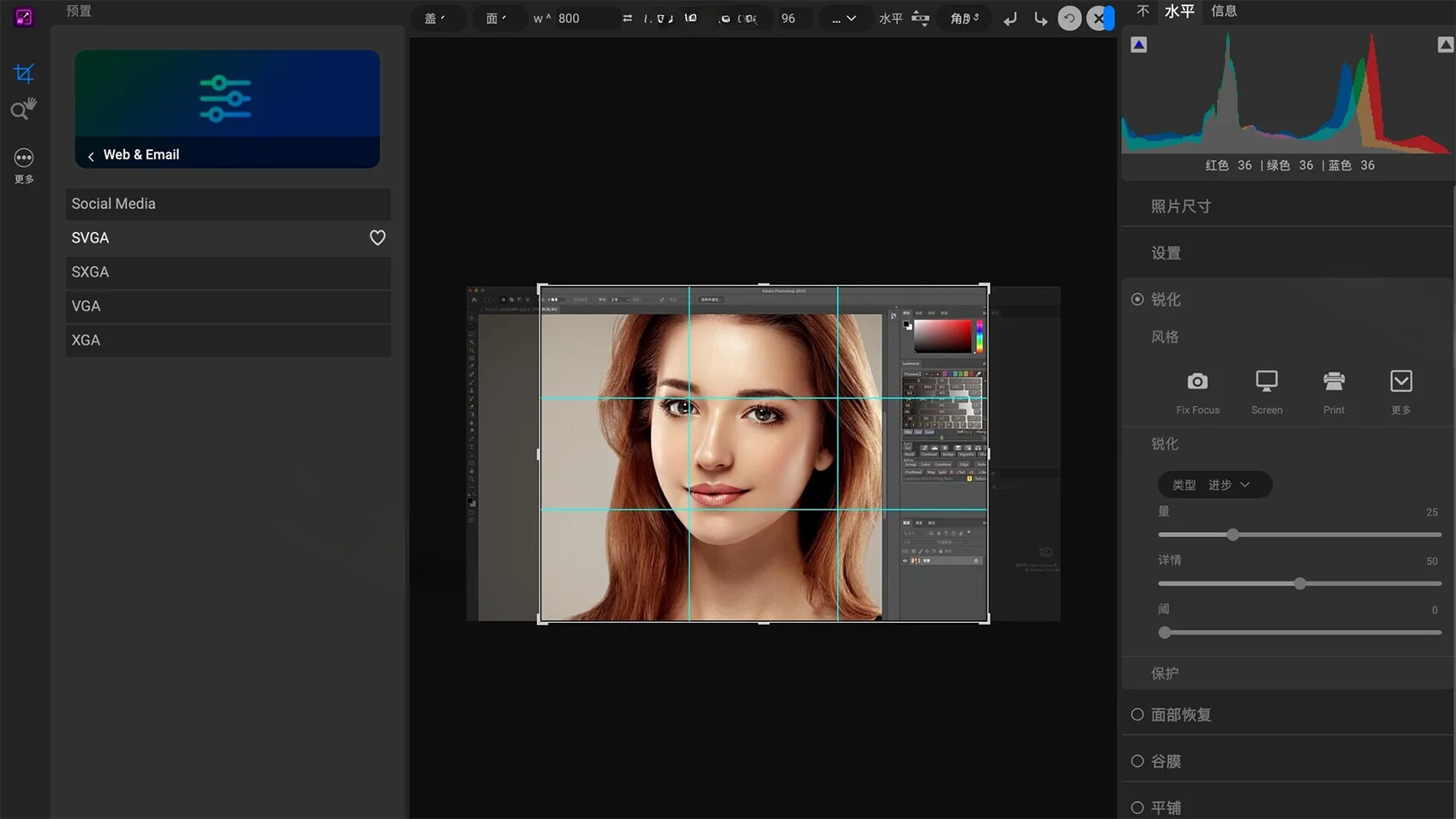
Task: Favorite the SVGA preset with heart
Action: 377,238
